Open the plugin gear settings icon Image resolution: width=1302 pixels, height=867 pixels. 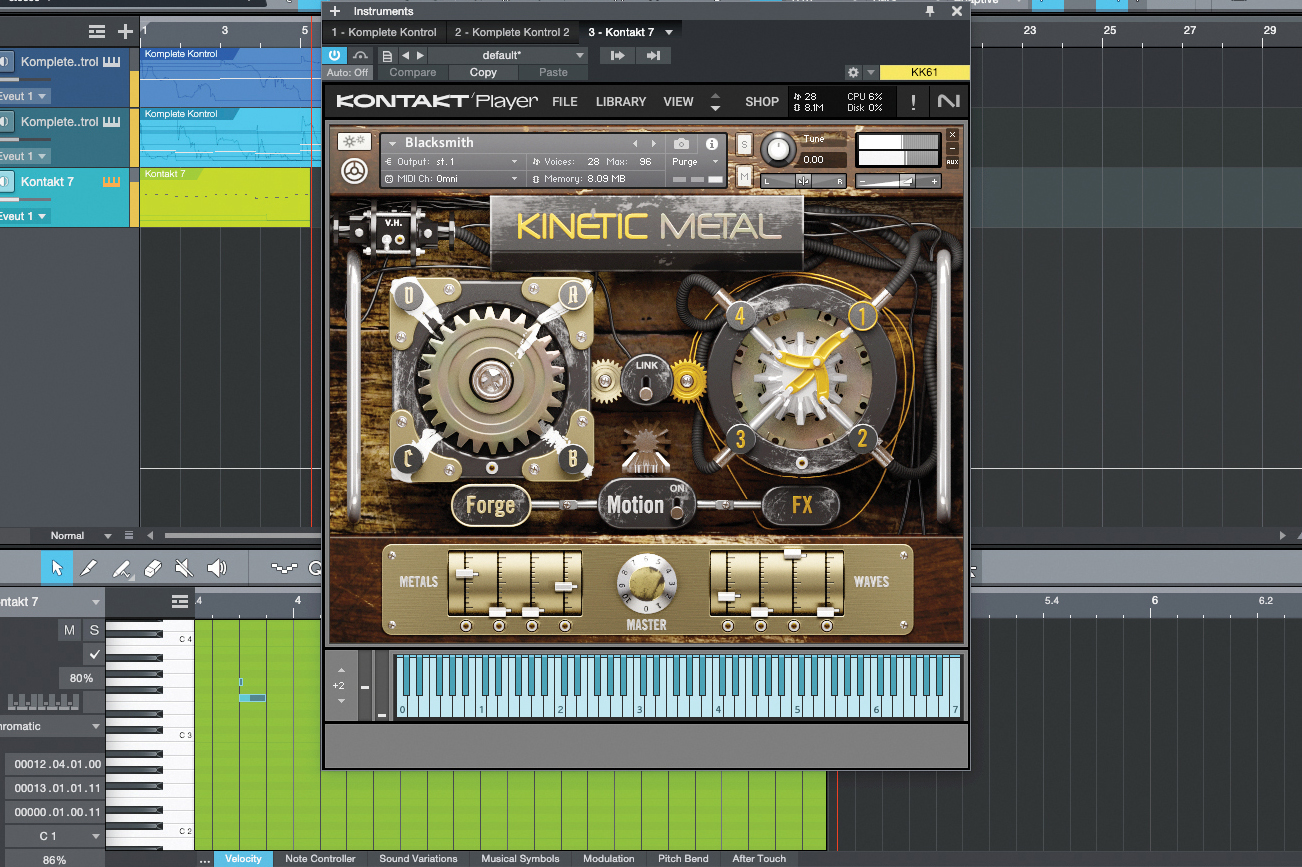click(853, 73)
